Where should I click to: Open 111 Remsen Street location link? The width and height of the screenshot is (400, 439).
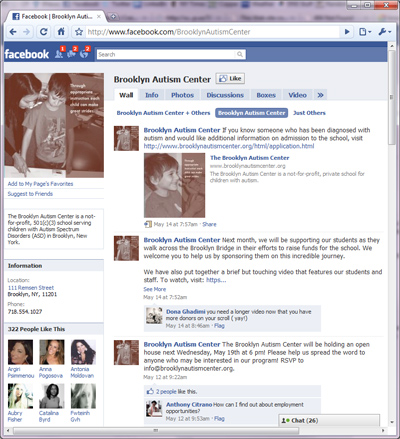31,288
